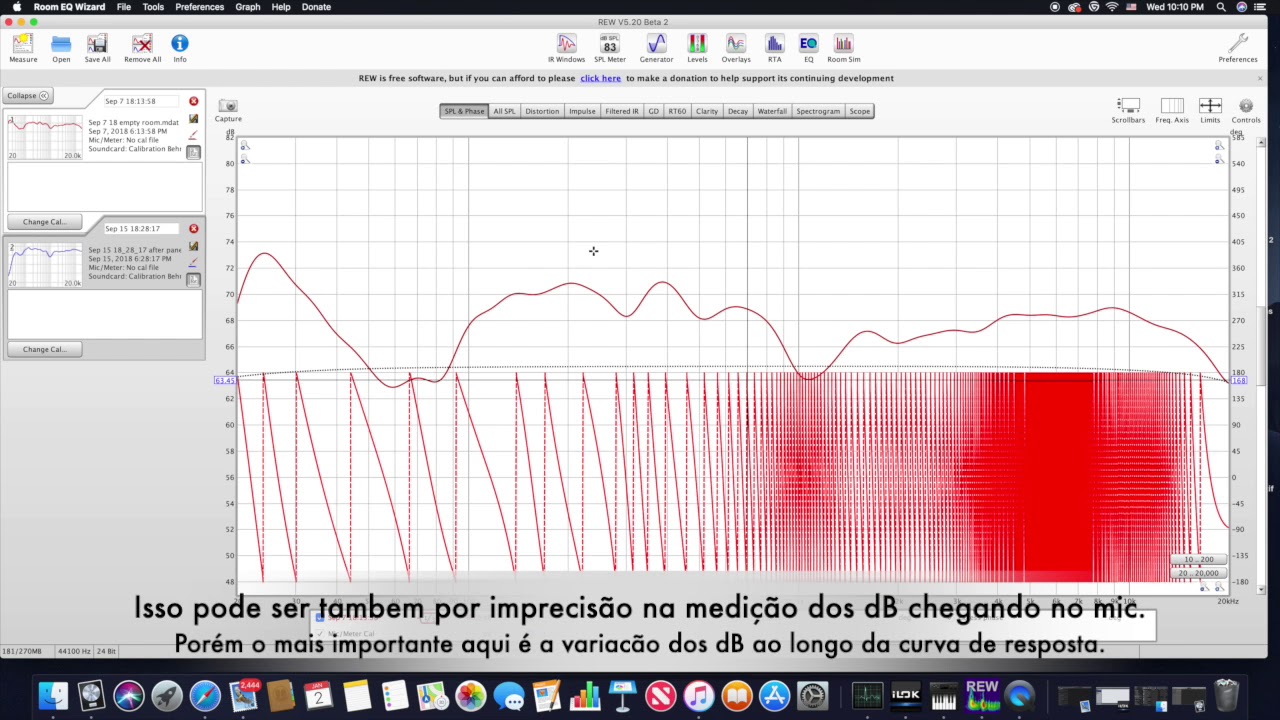Switch to the SPL & Phase tab
Viewport: 1280px width, 720px height.
(464, 111)
